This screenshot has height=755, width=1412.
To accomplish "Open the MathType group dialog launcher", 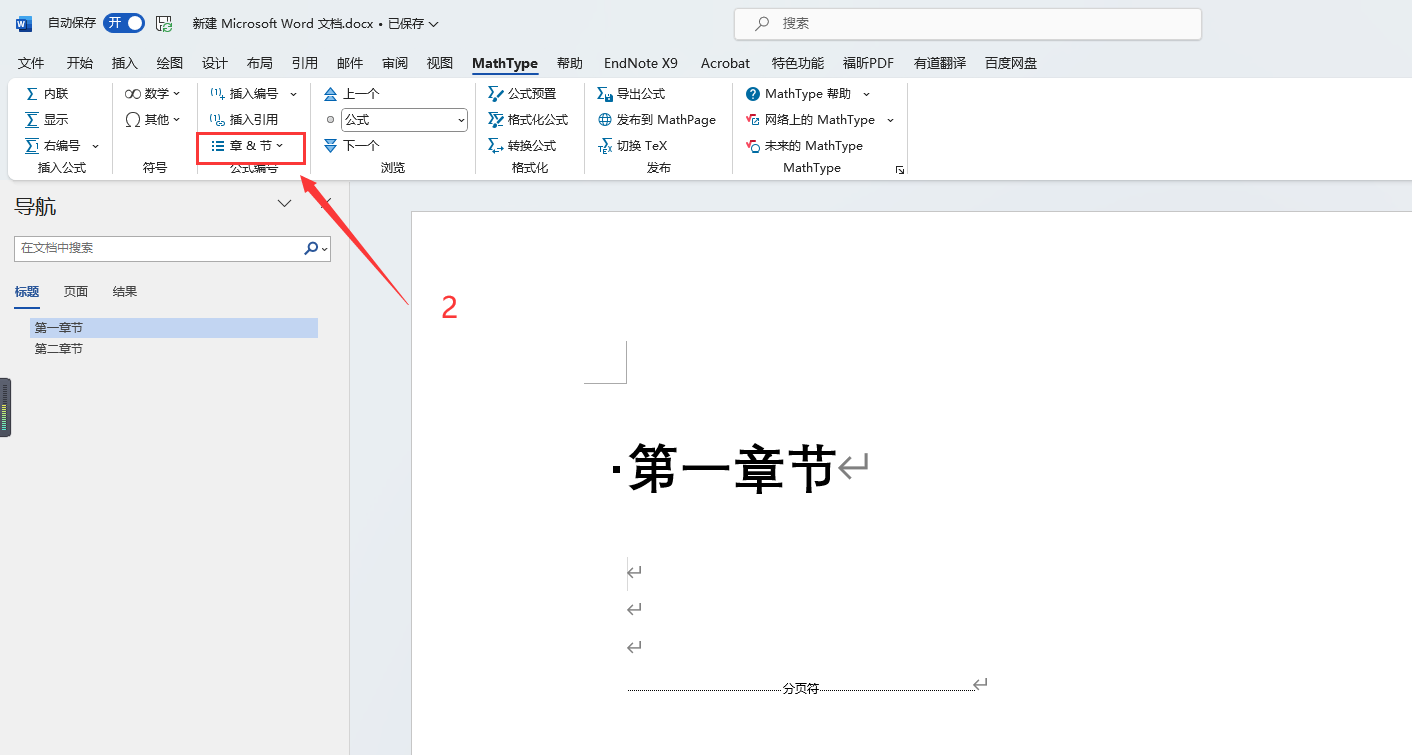I will (900, 170).
